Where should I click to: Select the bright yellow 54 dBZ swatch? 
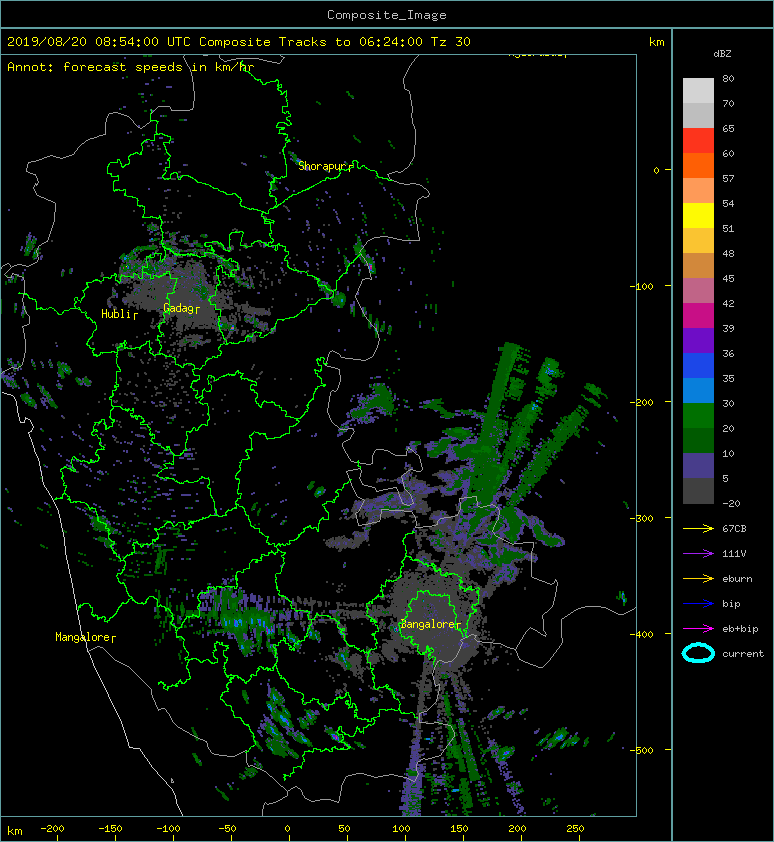tap(698, 215)
